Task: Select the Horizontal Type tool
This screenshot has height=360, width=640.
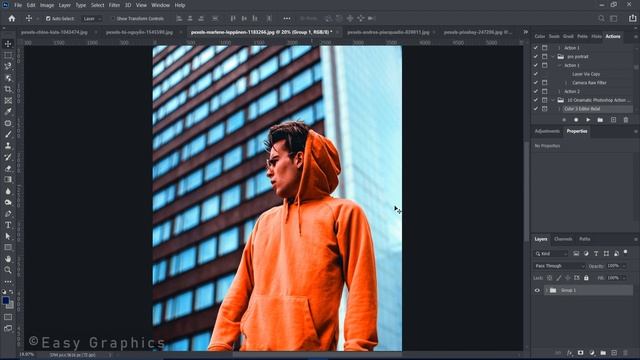Action: click(8, 225)
